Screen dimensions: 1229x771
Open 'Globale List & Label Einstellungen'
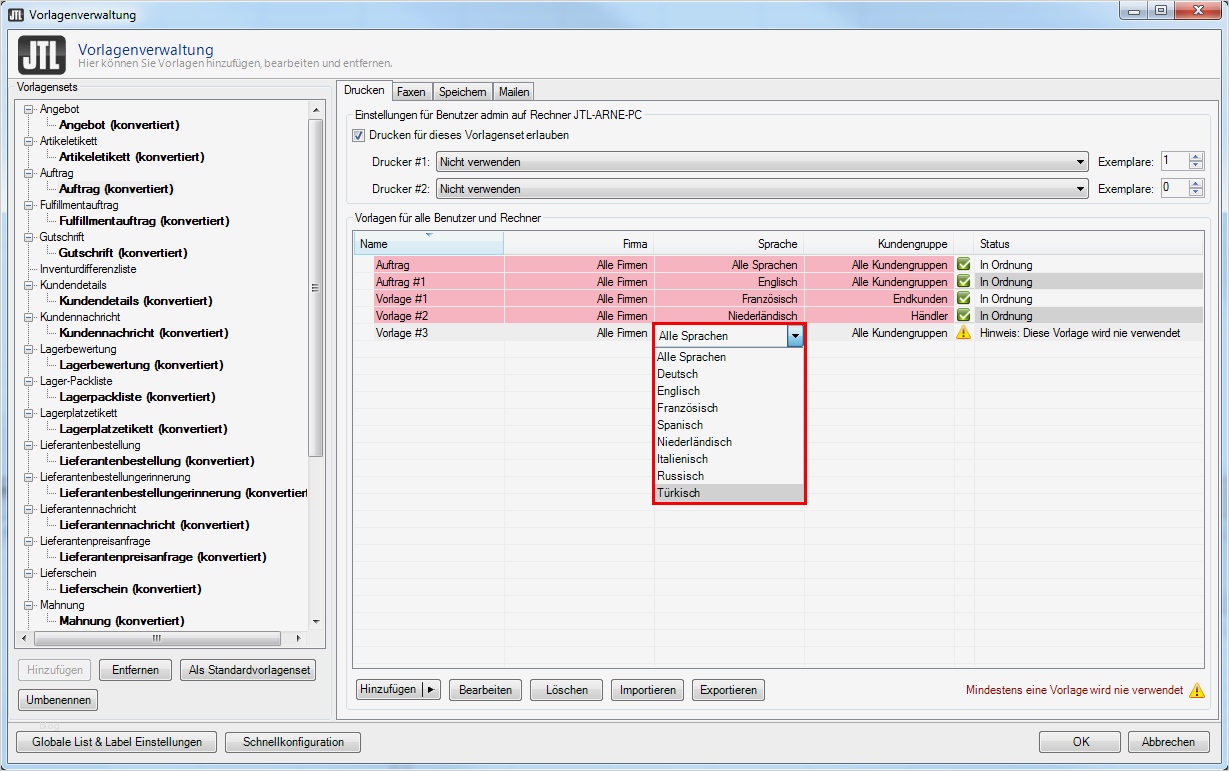point(117,742)
